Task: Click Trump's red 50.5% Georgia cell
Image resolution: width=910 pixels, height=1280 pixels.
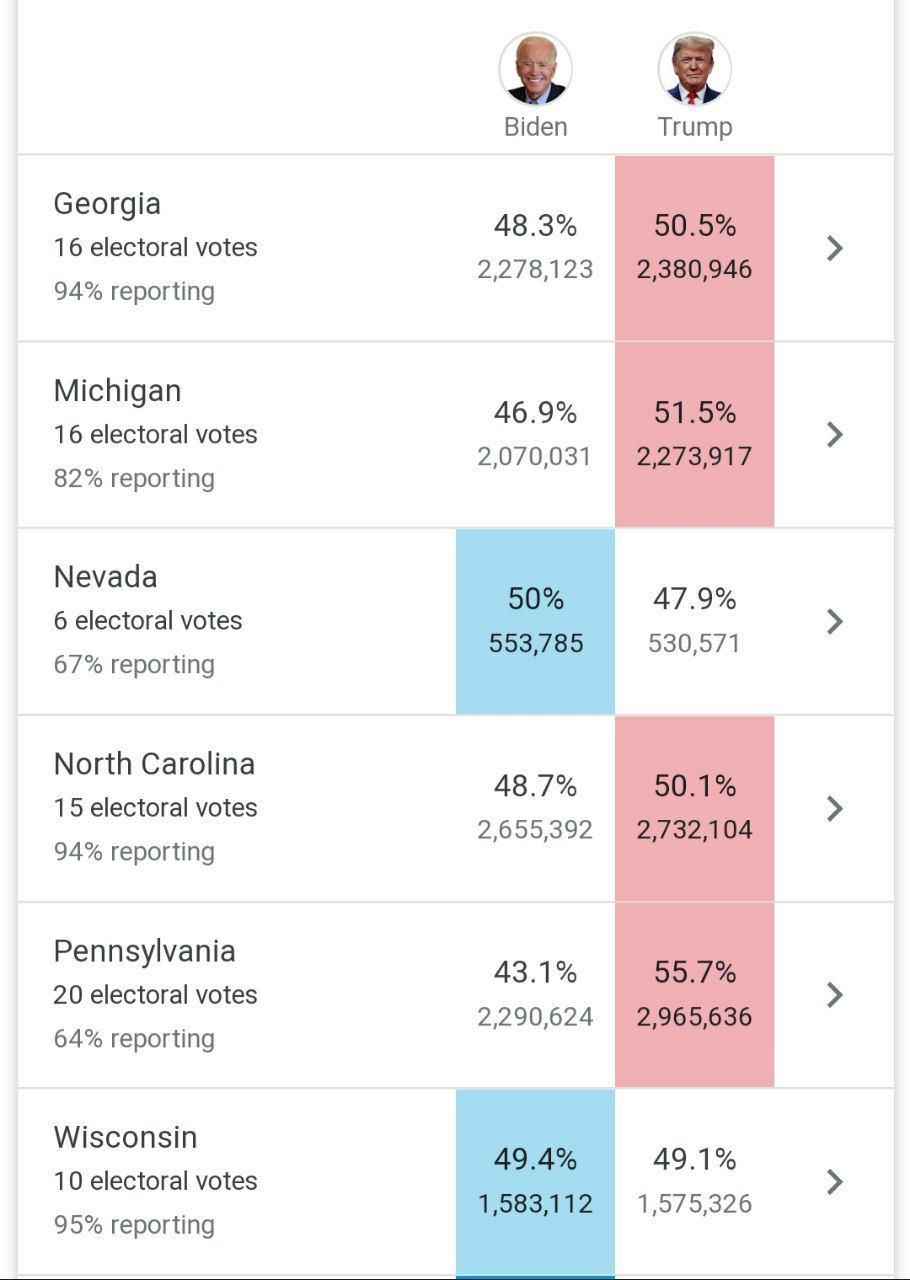Action: 694,248
